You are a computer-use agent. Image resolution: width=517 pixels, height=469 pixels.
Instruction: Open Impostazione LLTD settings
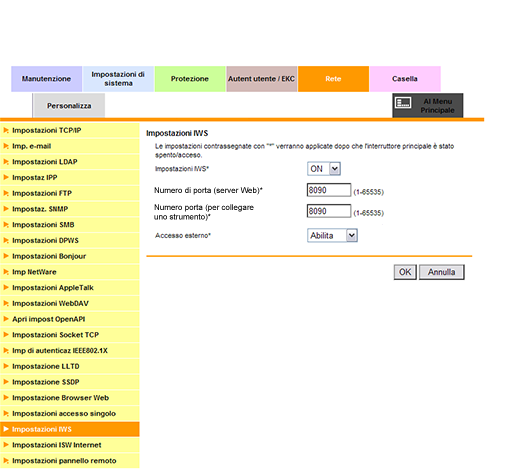click(x=70, y=366)
